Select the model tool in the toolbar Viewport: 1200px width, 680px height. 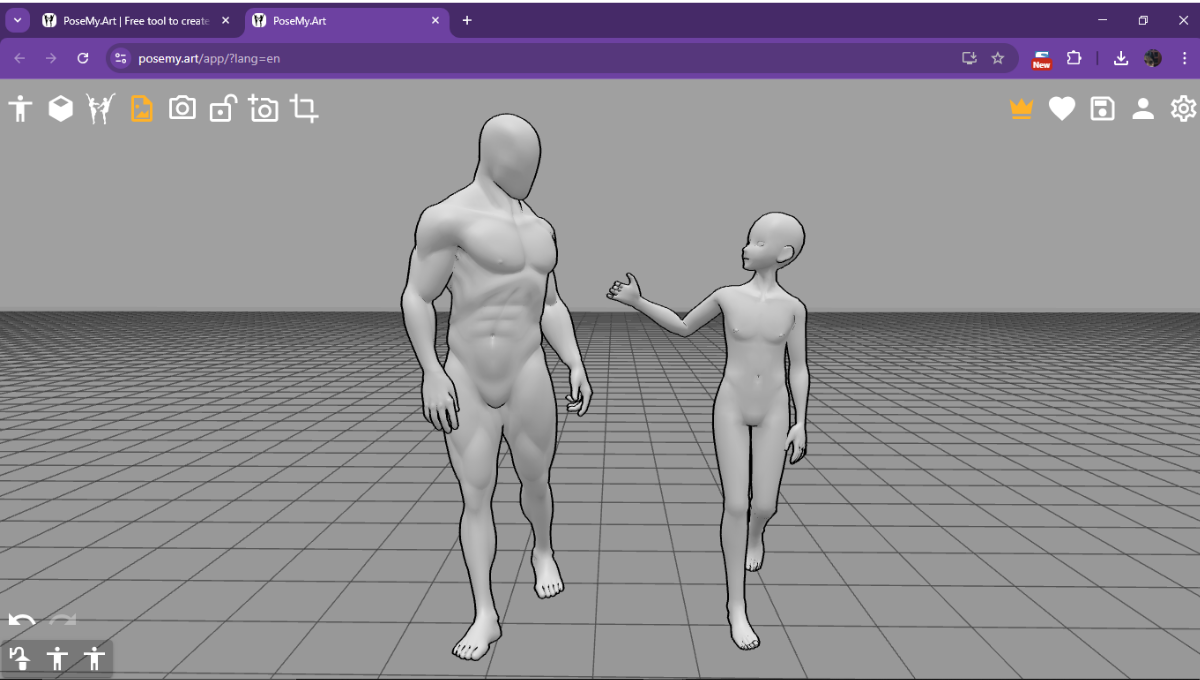(19, 108)
